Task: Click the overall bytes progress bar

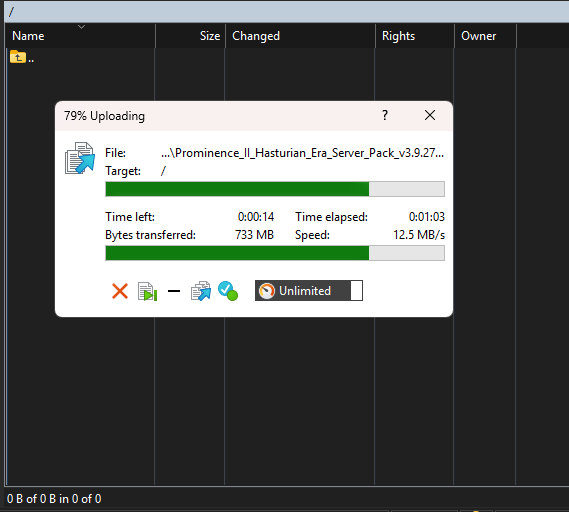Action: [275, 253]
